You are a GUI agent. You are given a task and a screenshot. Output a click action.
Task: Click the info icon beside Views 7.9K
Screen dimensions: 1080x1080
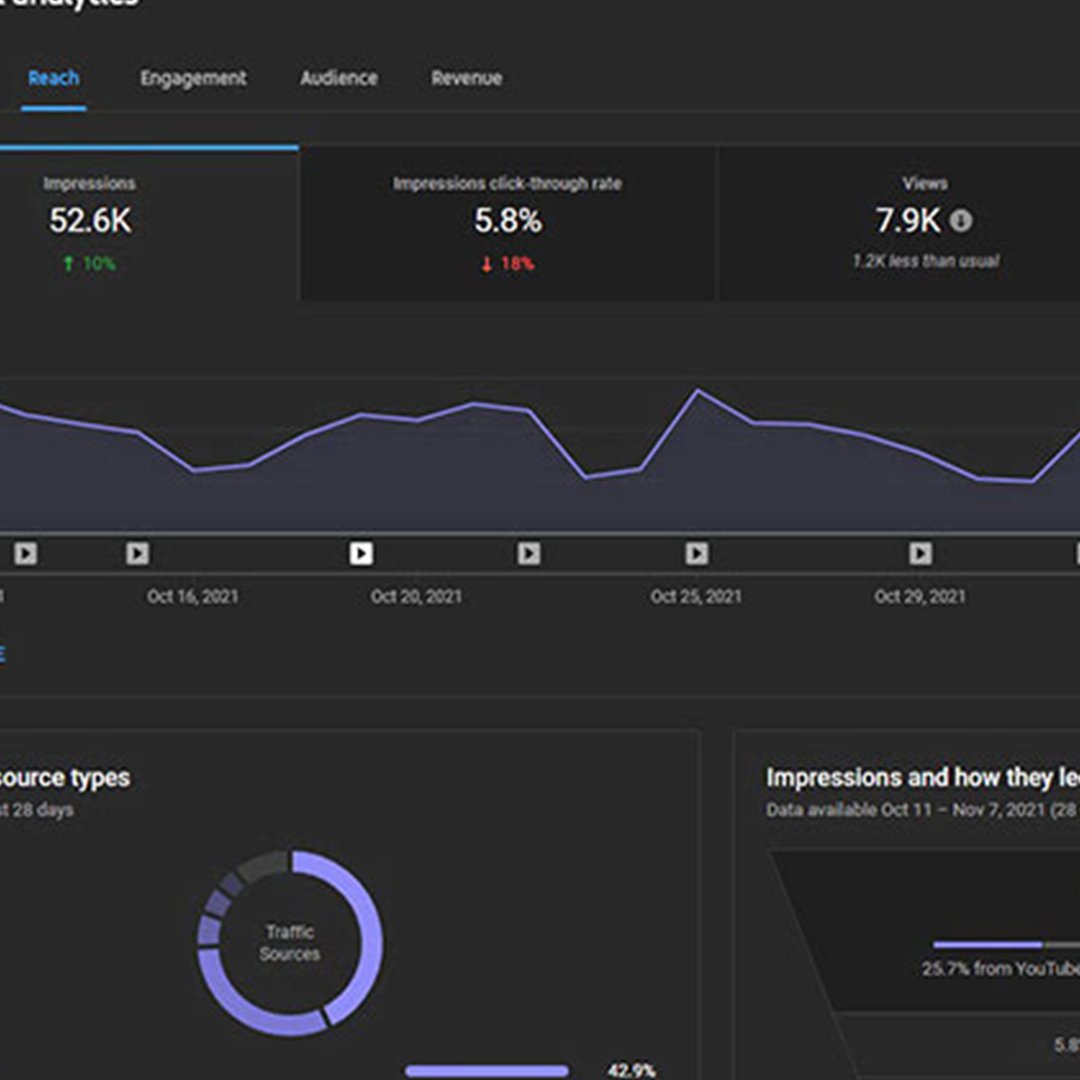coord(961,221)
